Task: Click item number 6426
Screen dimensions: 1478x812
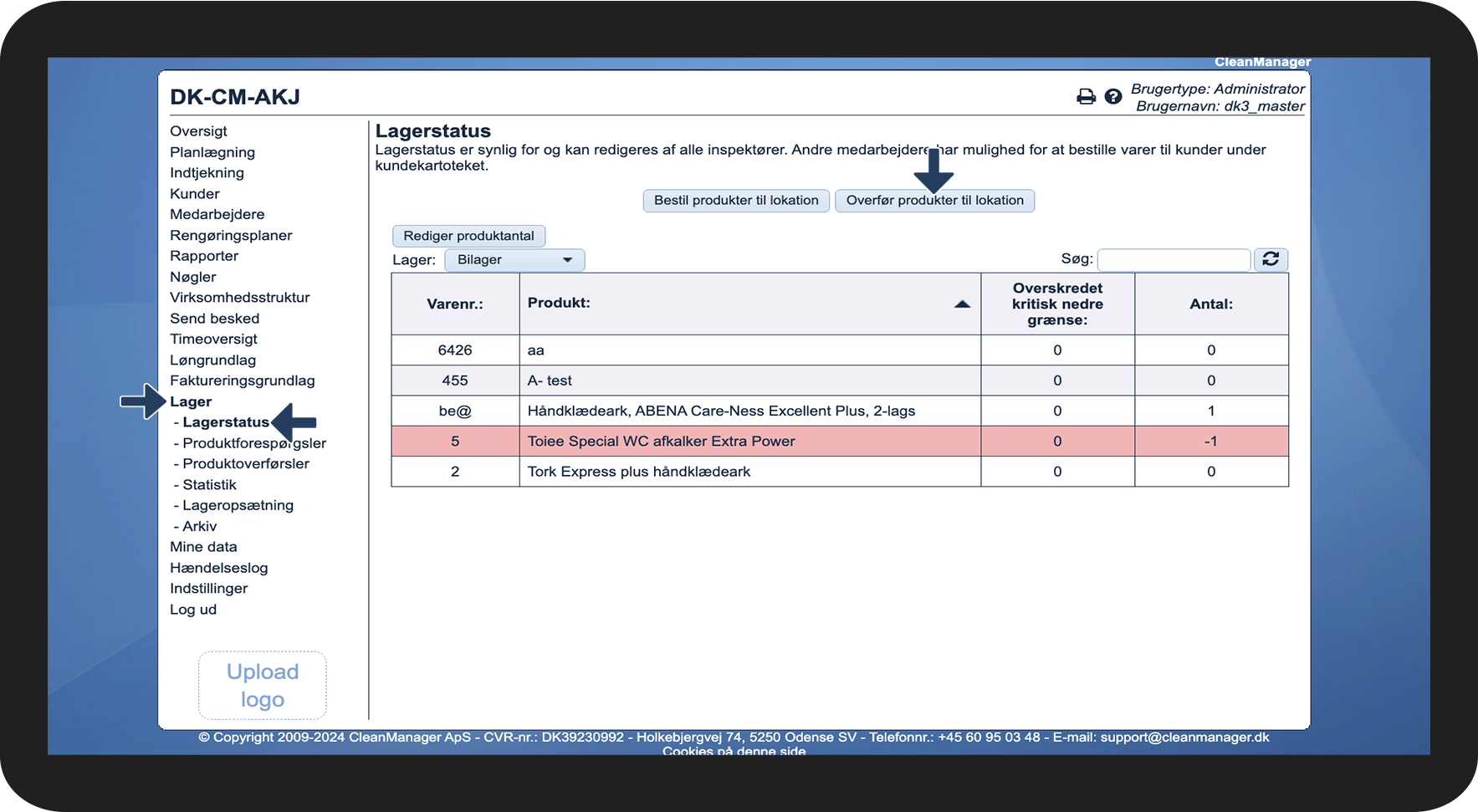Action: [x=455, y=350]
